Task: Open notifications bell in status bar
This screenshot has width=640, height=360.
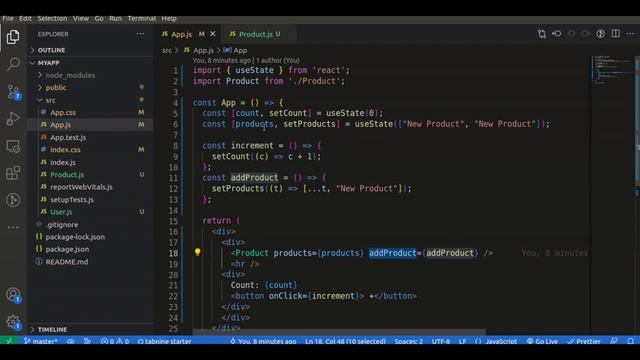Action: tap(631, 341)
